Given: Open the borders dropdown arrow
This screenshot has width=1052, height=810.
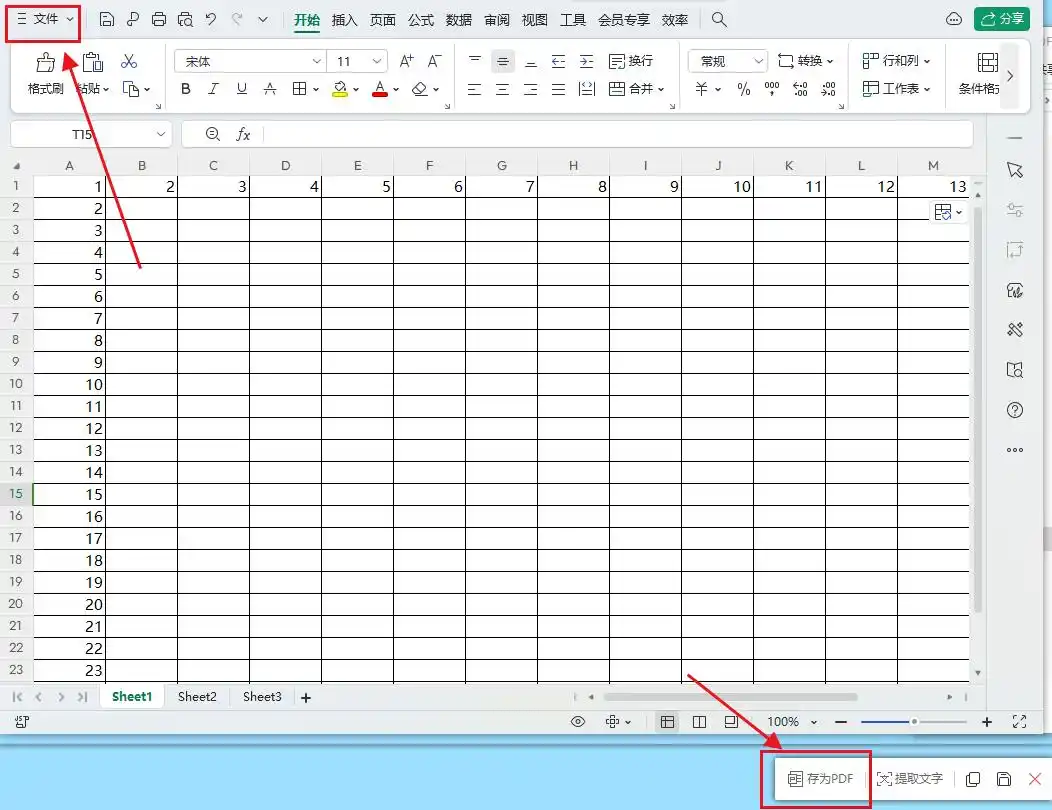Looking at the screenshot, I should [x=315, y=89].
